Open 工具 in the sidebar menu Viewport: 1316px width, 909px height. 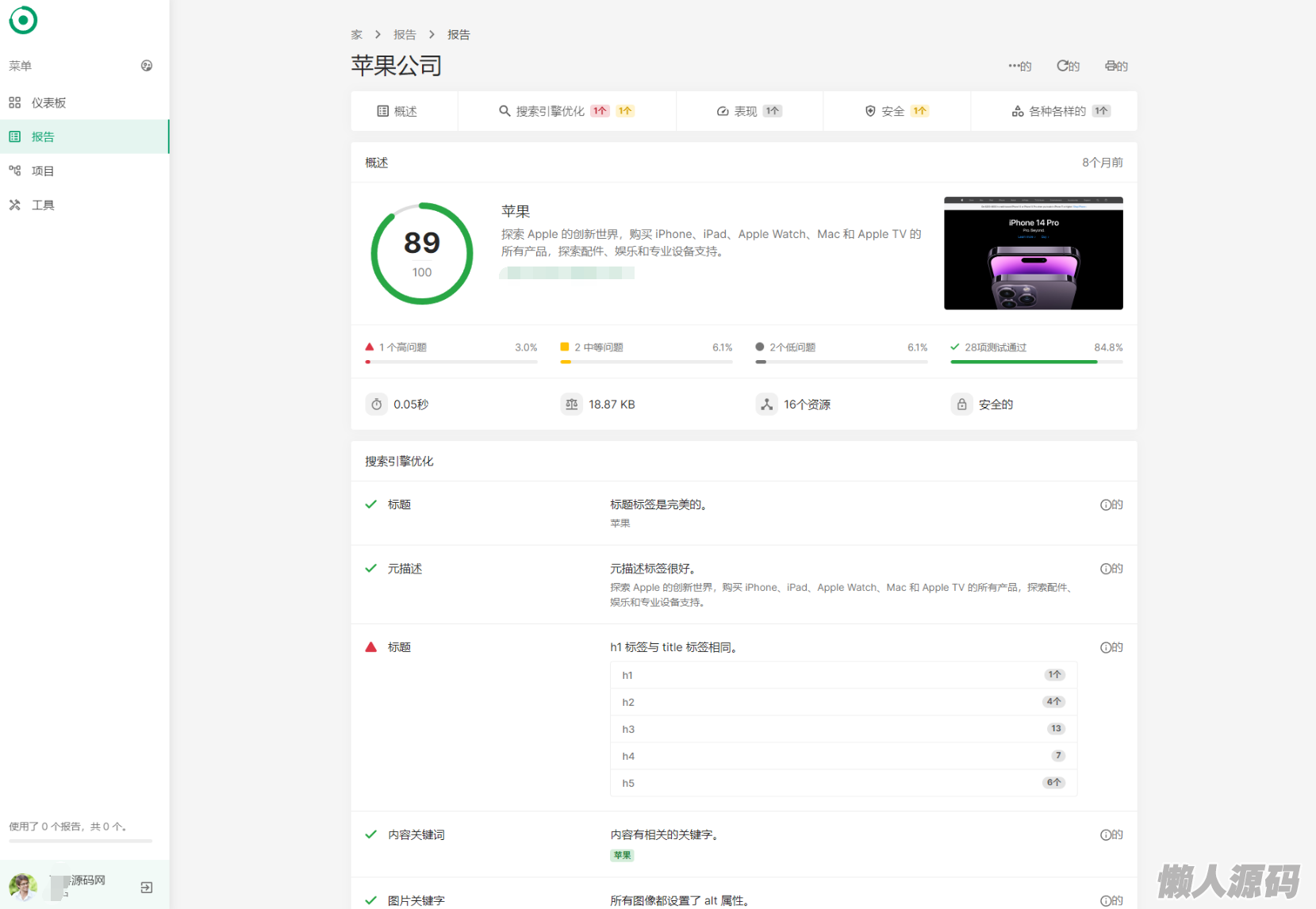tap(43, 205)
